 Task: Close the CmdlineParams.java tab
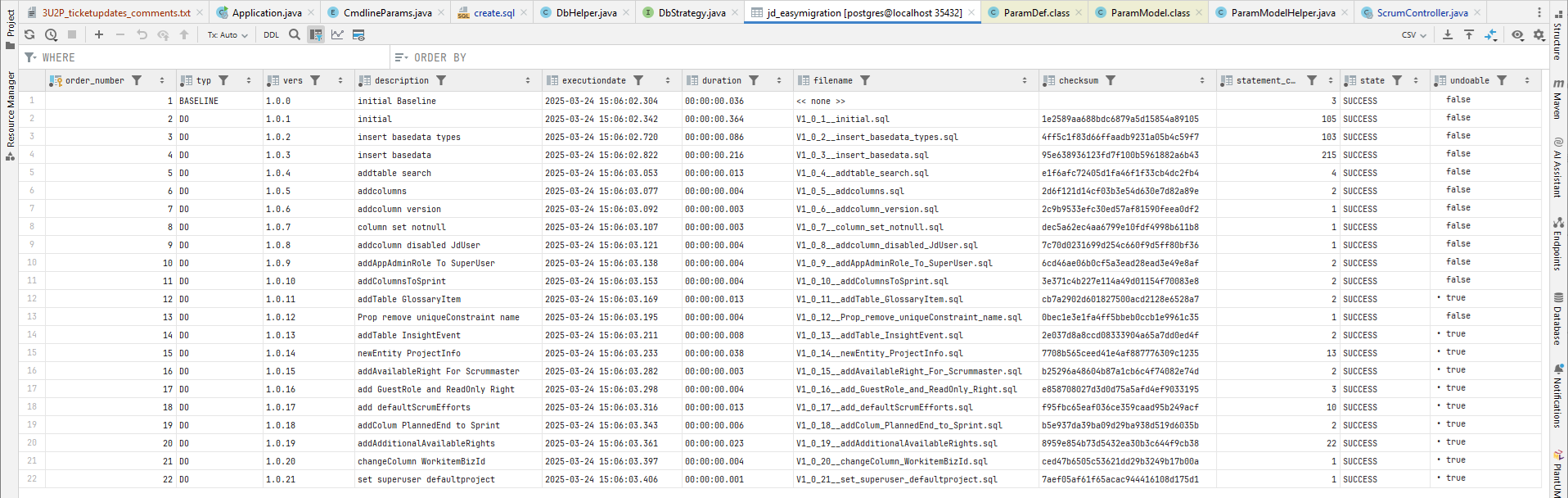click(x=441, y=12)
